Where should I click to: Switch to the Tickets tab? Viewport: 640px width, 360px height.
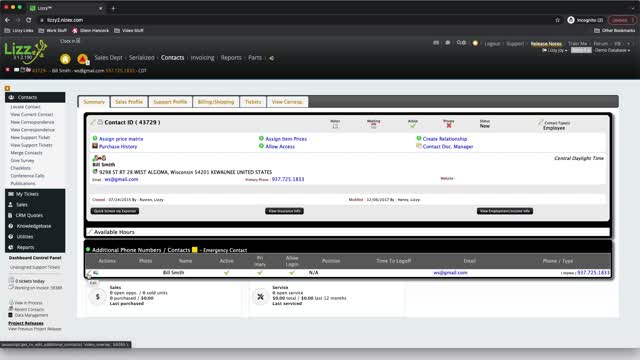point(253,102)
